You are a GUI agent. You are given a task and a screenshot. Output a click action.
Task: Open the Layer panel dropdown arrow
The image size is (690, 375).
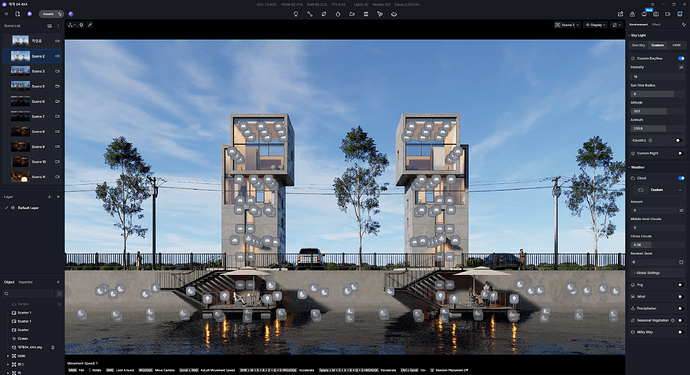(x=58, y=197)
